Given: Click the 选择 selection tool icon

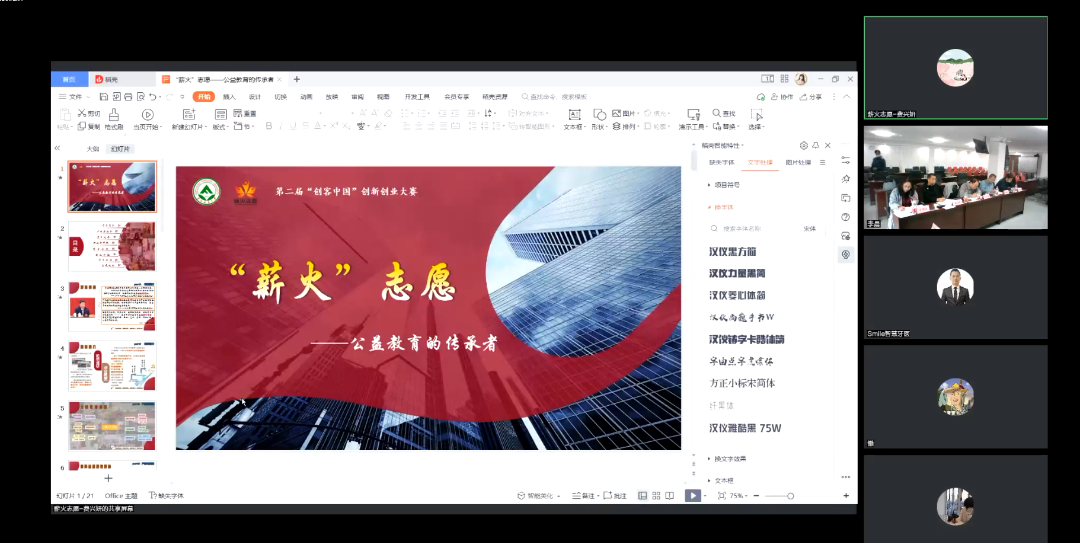Looking at the screenshot, I should click(756, 114).
